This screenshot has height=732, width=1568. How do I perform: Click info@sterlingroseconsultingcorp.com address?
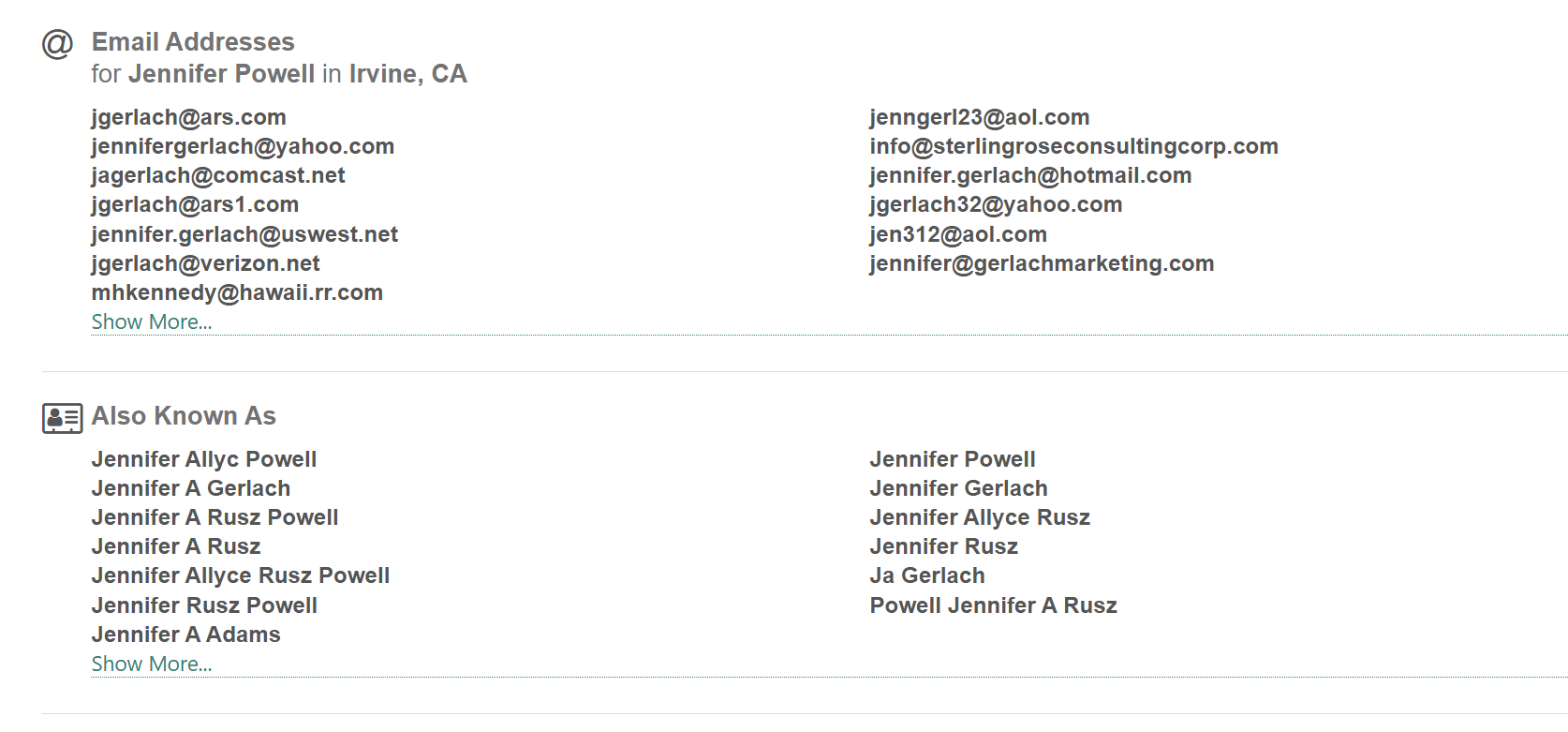pos(1074,147)
